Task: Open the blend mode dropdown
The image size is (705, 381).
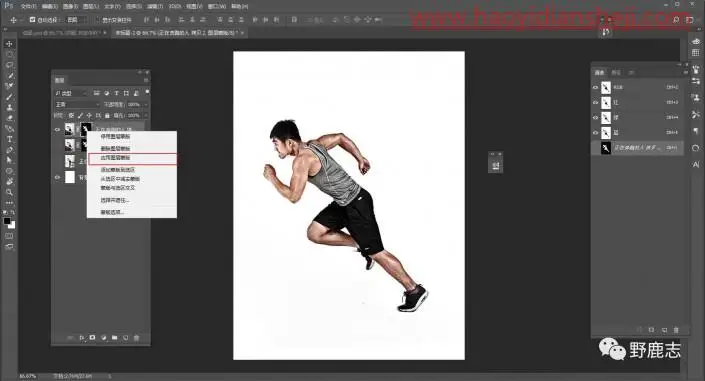Action: (77, 104)
